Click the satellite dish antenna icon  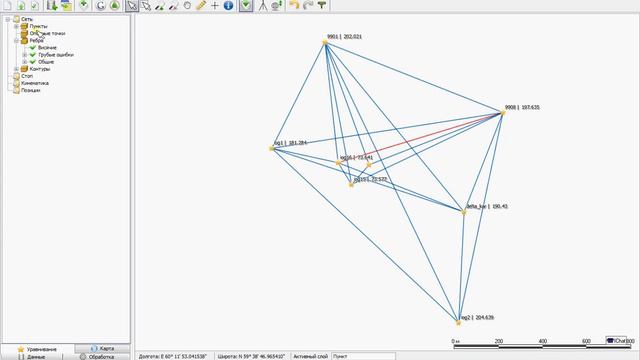pos(277,5)
